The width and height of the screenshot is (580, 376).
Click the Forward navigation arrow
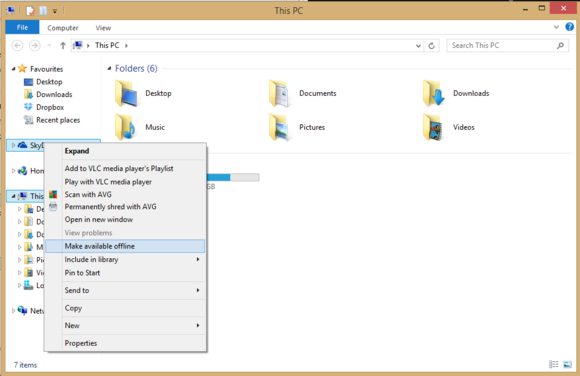[x=35, y=46]
